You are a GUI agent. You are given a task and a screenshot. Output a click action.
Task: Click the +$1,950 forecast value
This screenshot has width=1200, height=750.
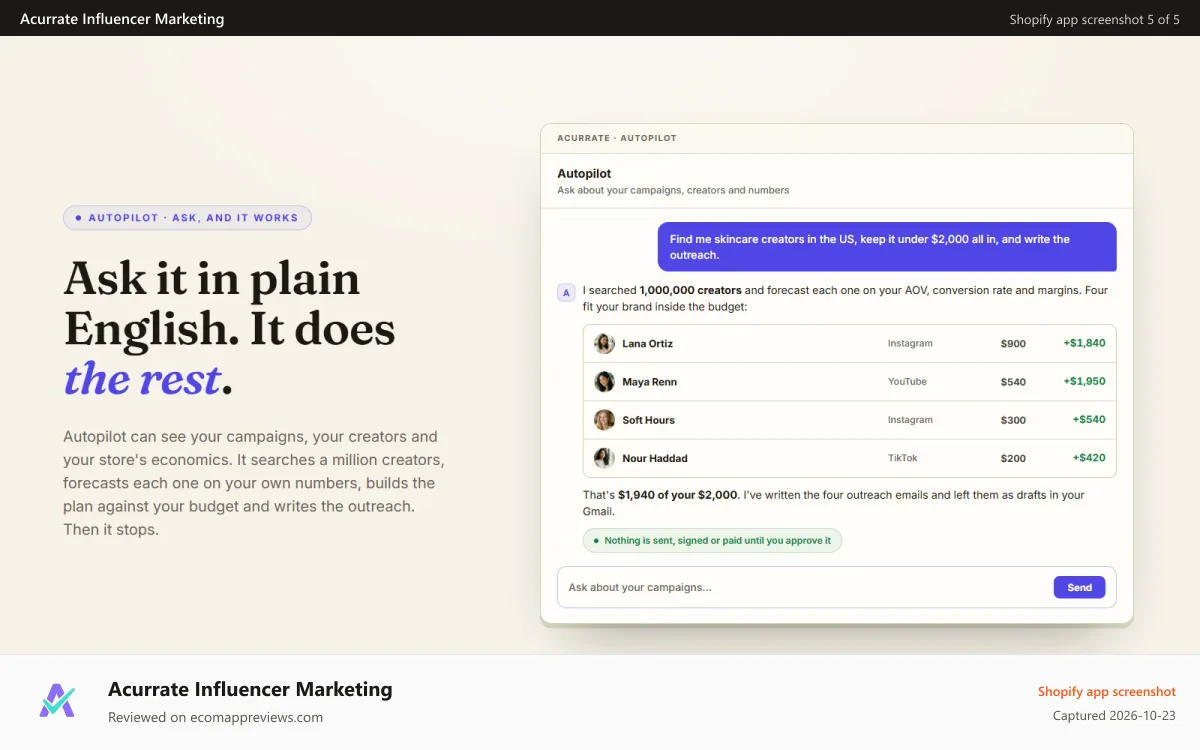[1084, 381]
